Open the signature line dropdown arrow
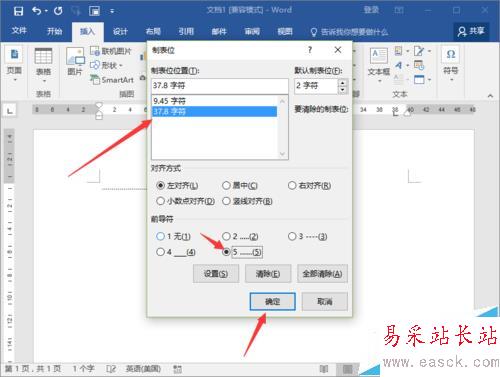The image size is (500, 377). [x=429, y=51]
